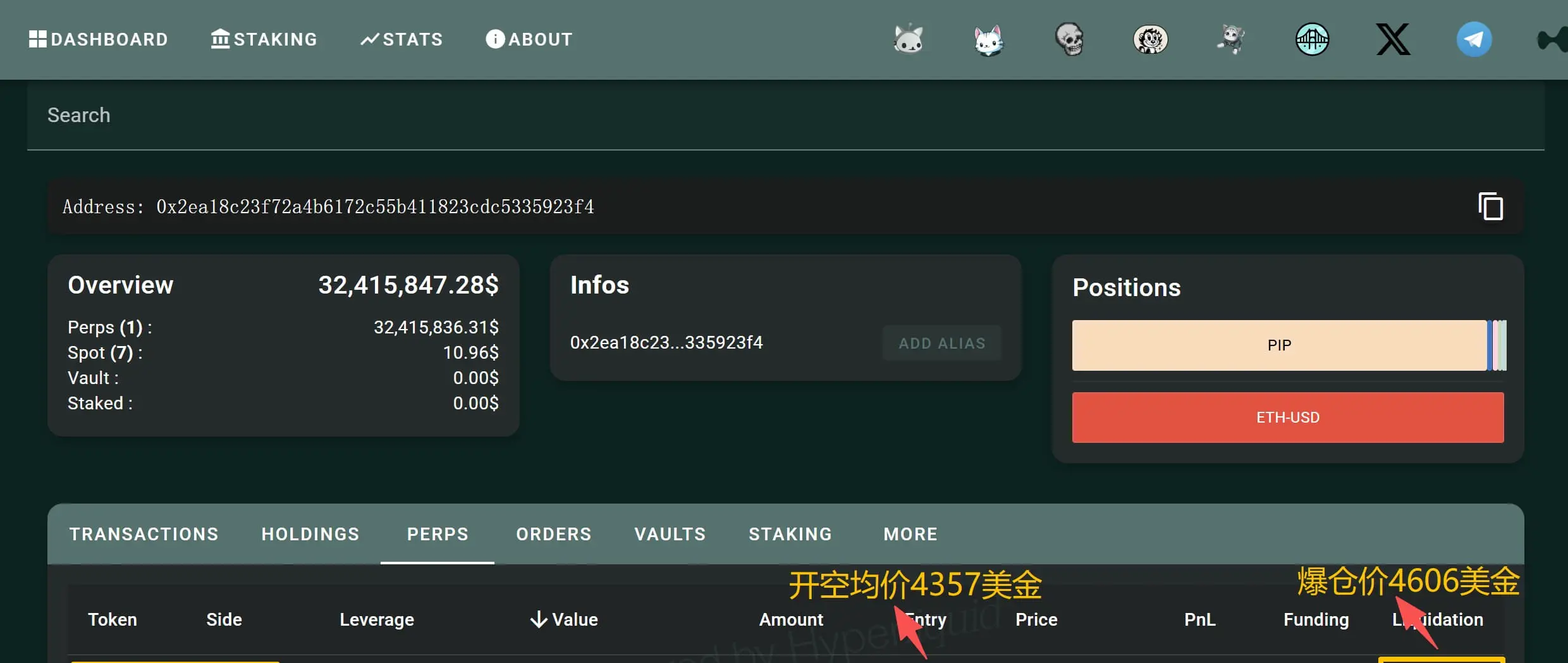Click the round cartoon face icon
The width and height of the screenshot is (1568, 663).
(x=1151, y=39)
